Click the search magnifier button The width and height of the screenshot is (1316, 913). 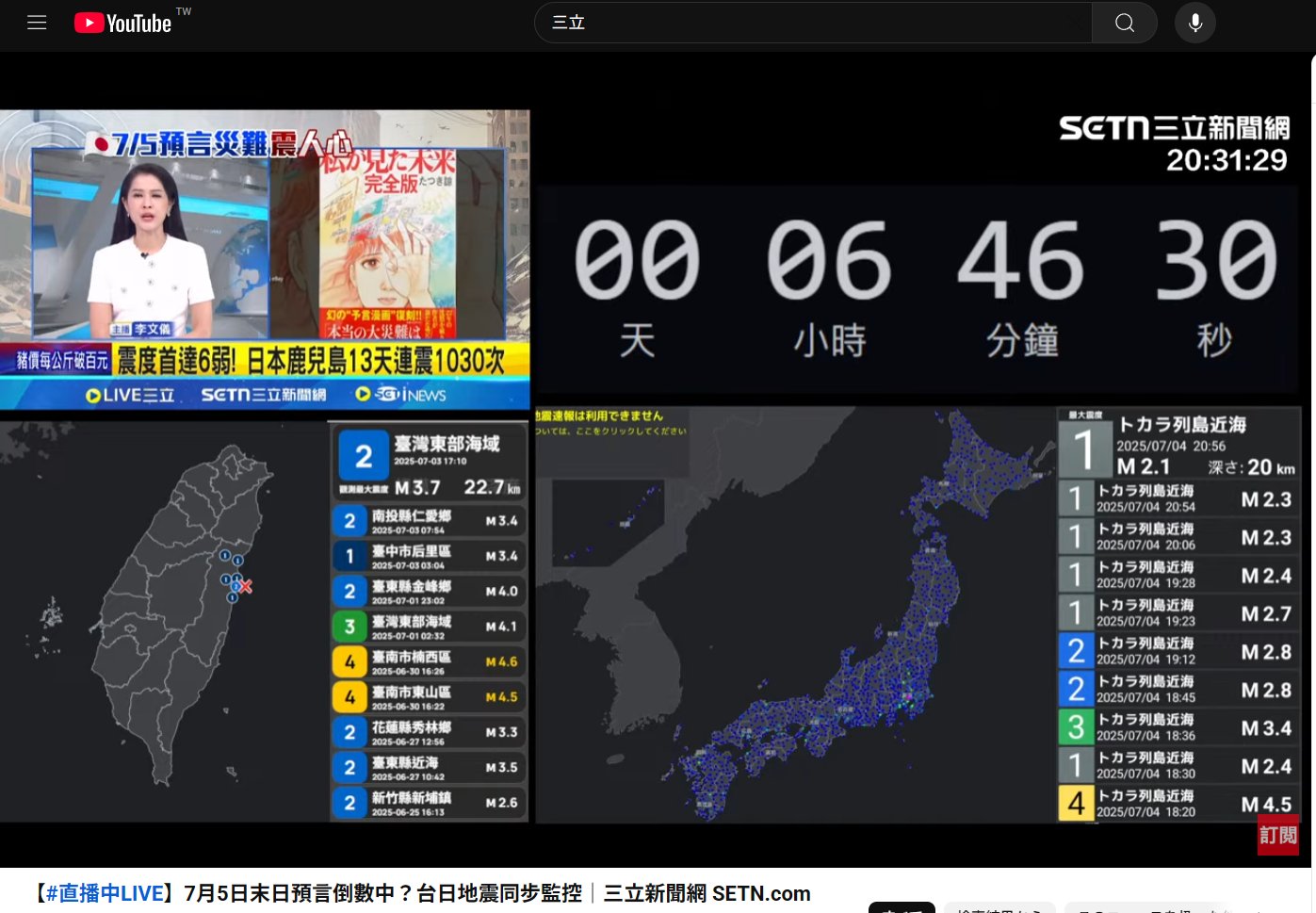(x=1125, y=23)
